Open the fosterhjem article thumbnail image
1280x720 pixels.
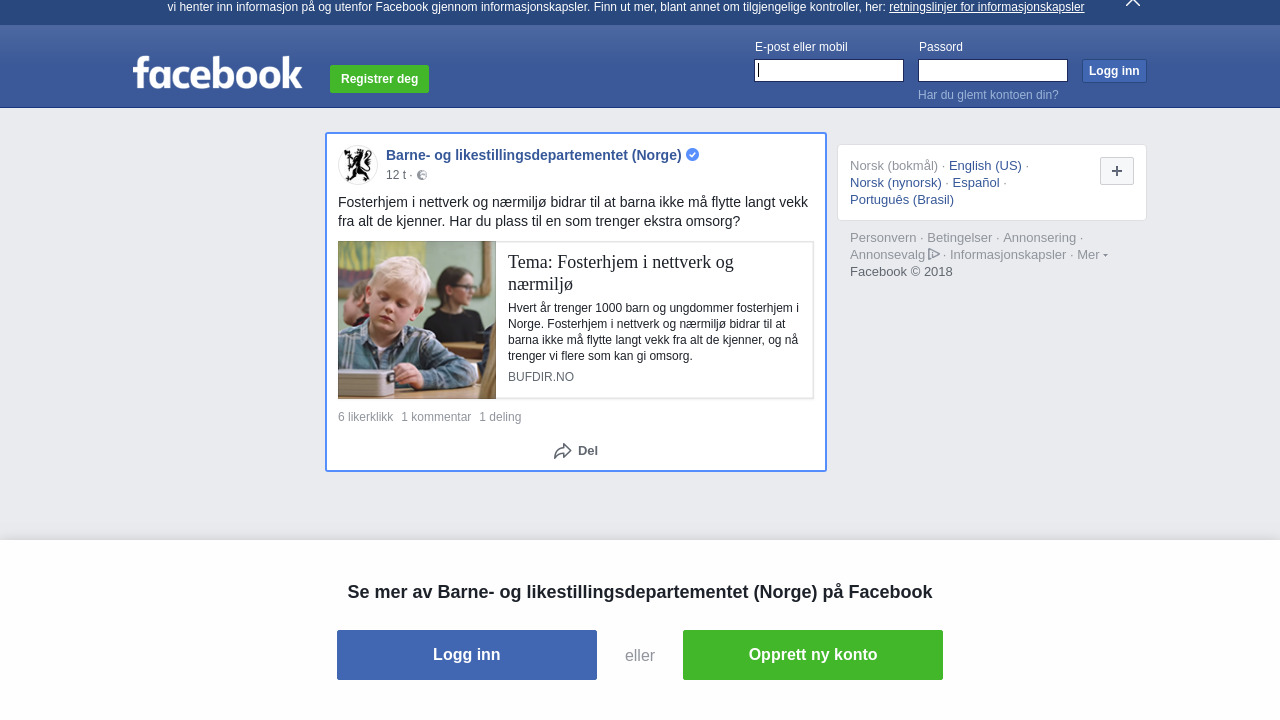pos(417,320)
